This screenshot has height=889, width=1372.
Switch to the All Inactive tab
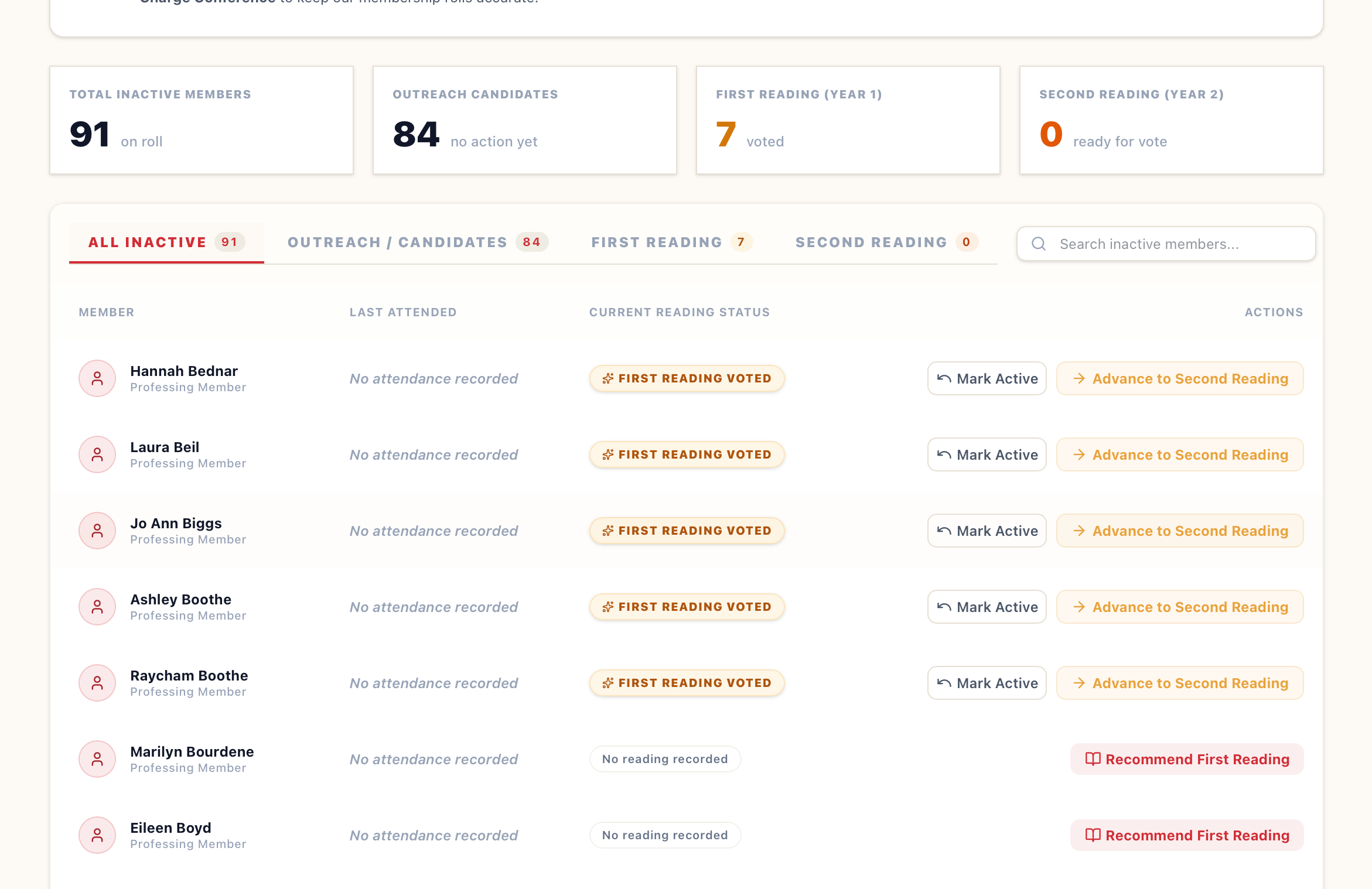(x=166, y=242)
